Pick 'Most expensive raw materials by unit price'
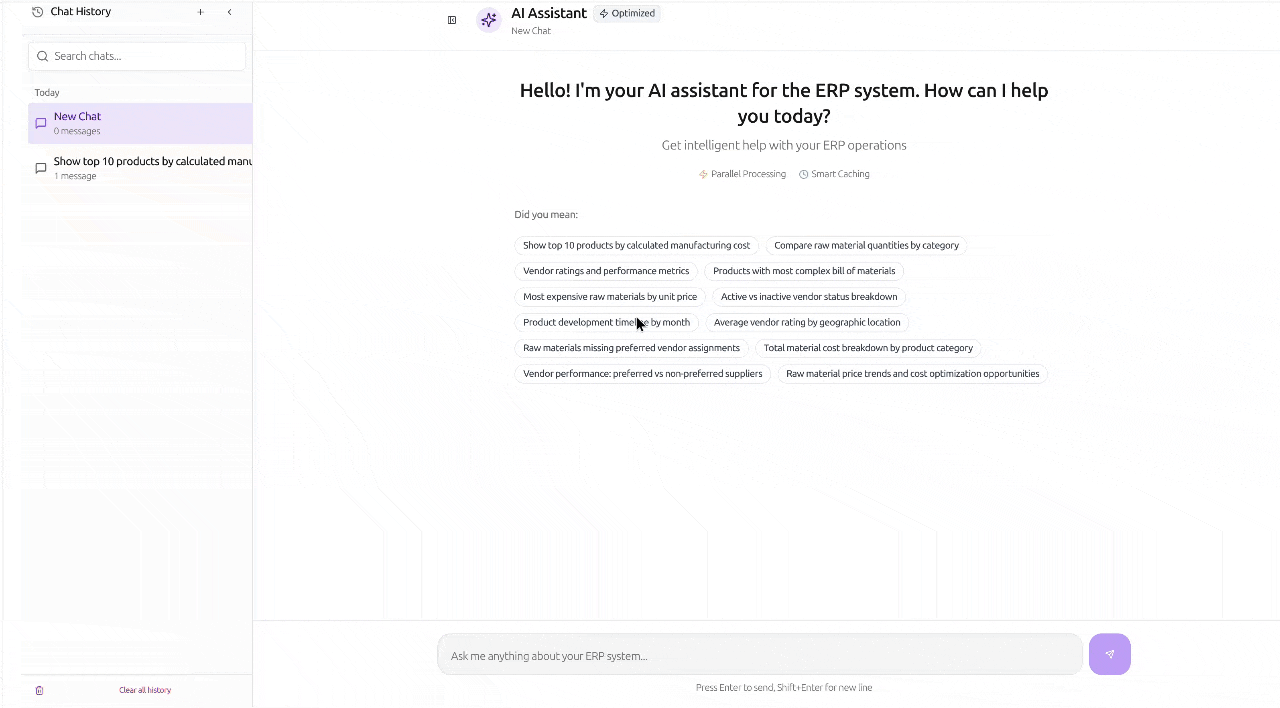Screen dimensions: 1280x708 coord(610,296)
